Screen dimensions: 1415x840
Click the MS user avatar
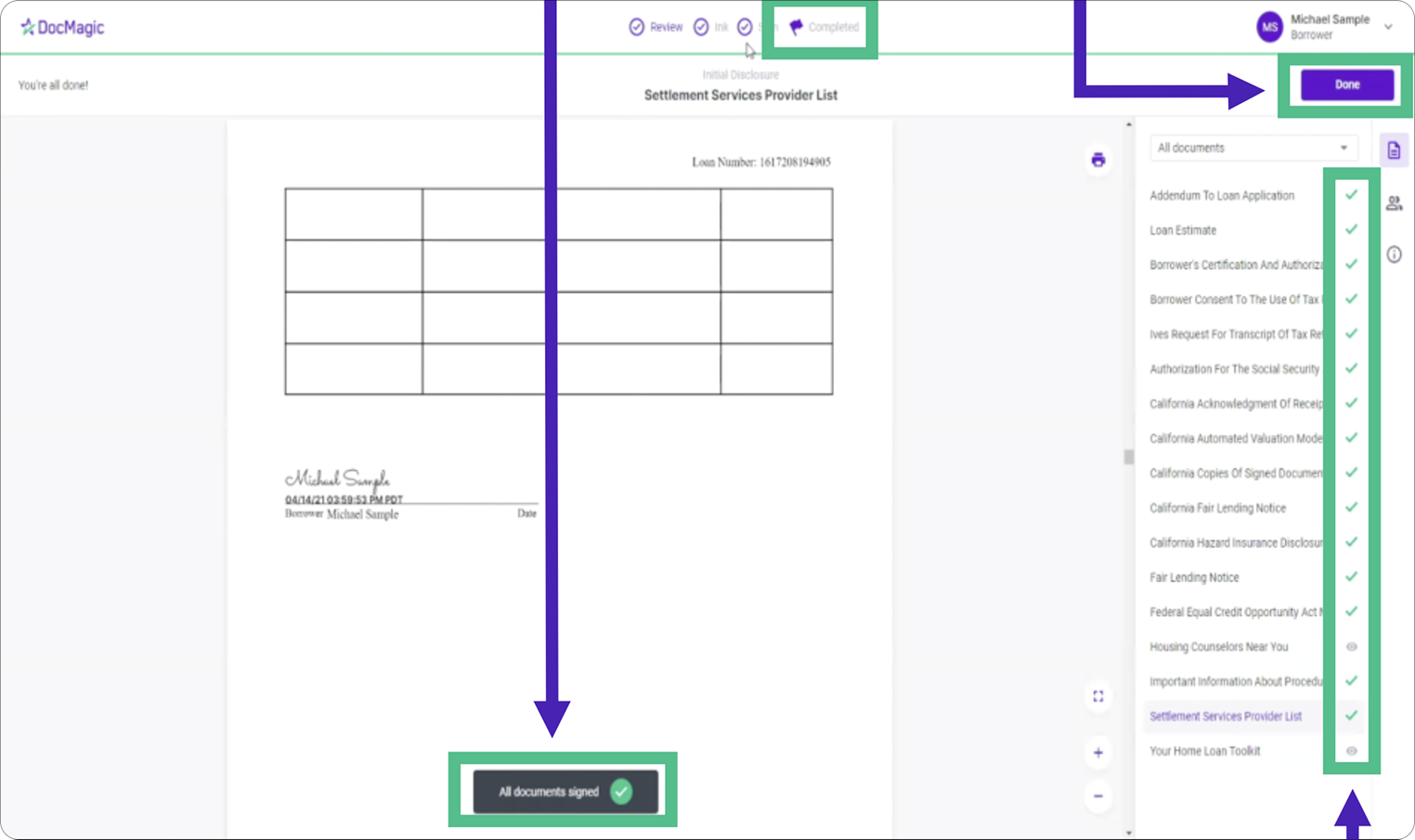[1269, 27]
